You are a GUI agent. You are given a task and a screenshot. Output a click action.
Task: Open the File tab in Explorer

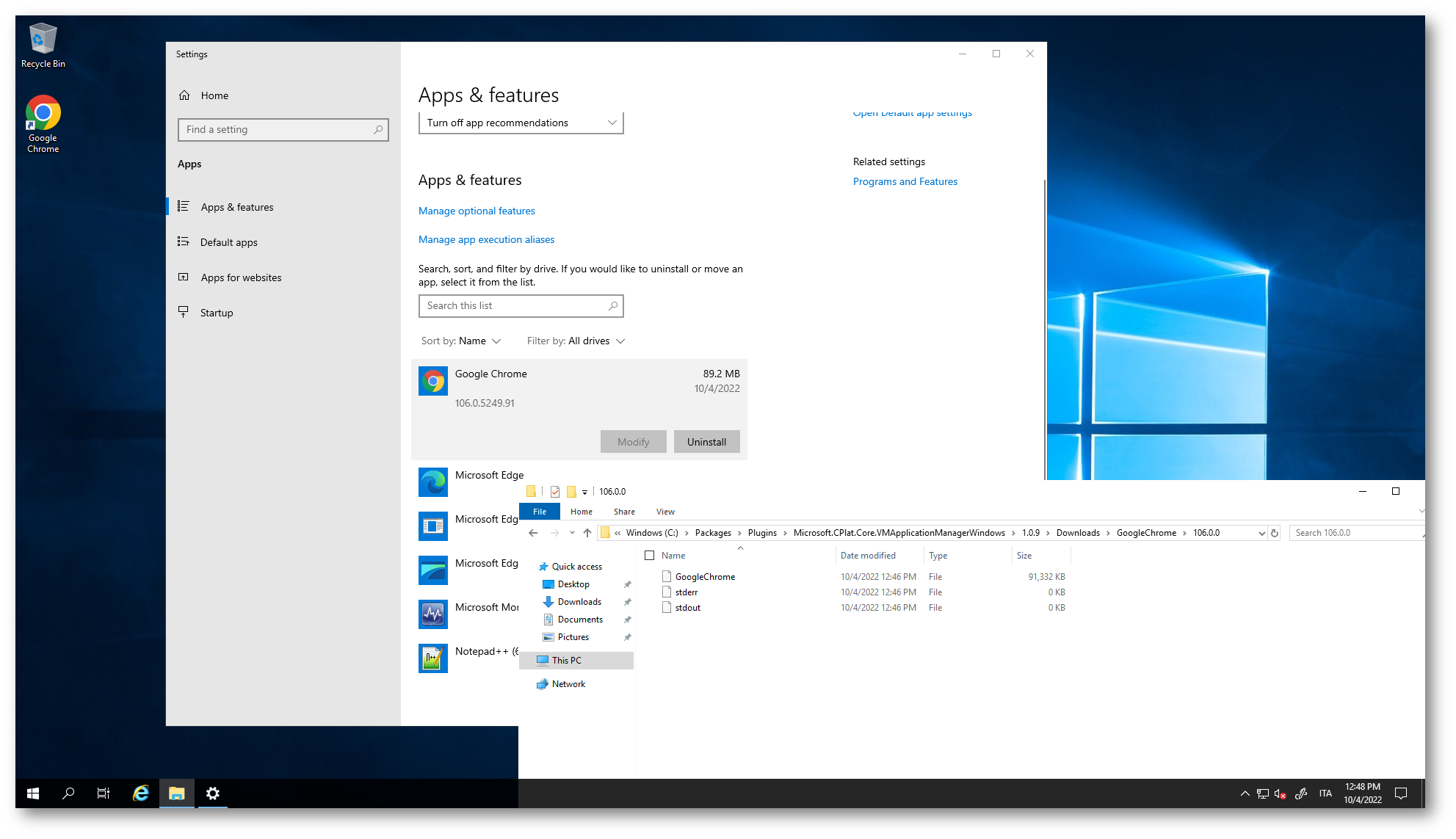coord(540,512)
